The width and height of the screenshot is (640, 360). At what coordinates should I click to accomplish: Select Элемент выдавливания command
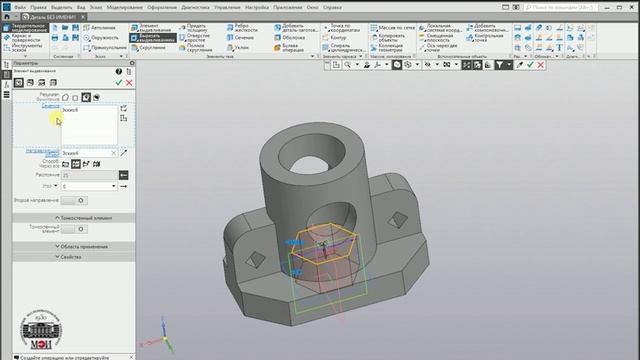[152, 28]
